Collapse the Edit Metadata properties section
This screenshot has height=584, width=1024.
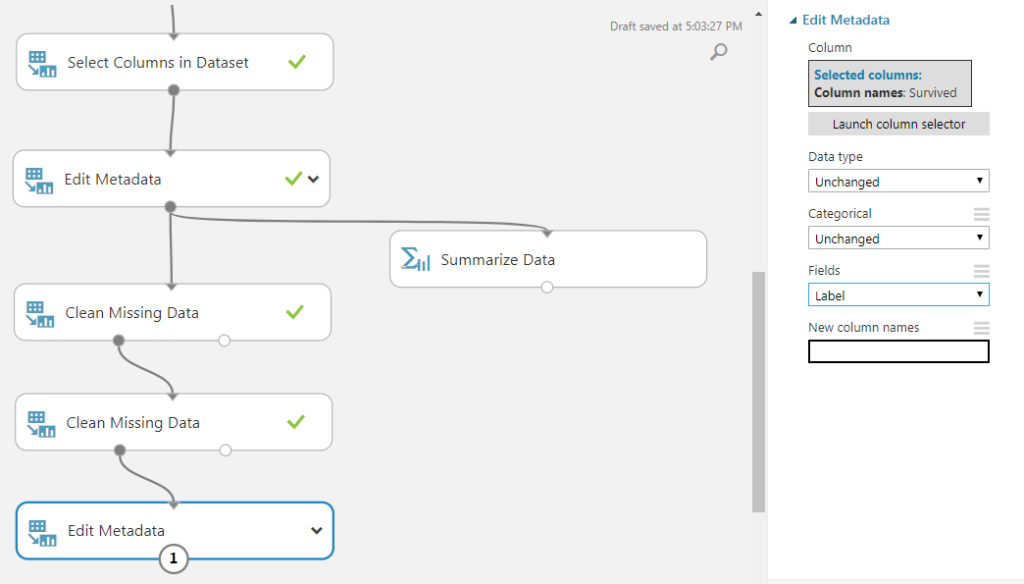click(794, 20)
